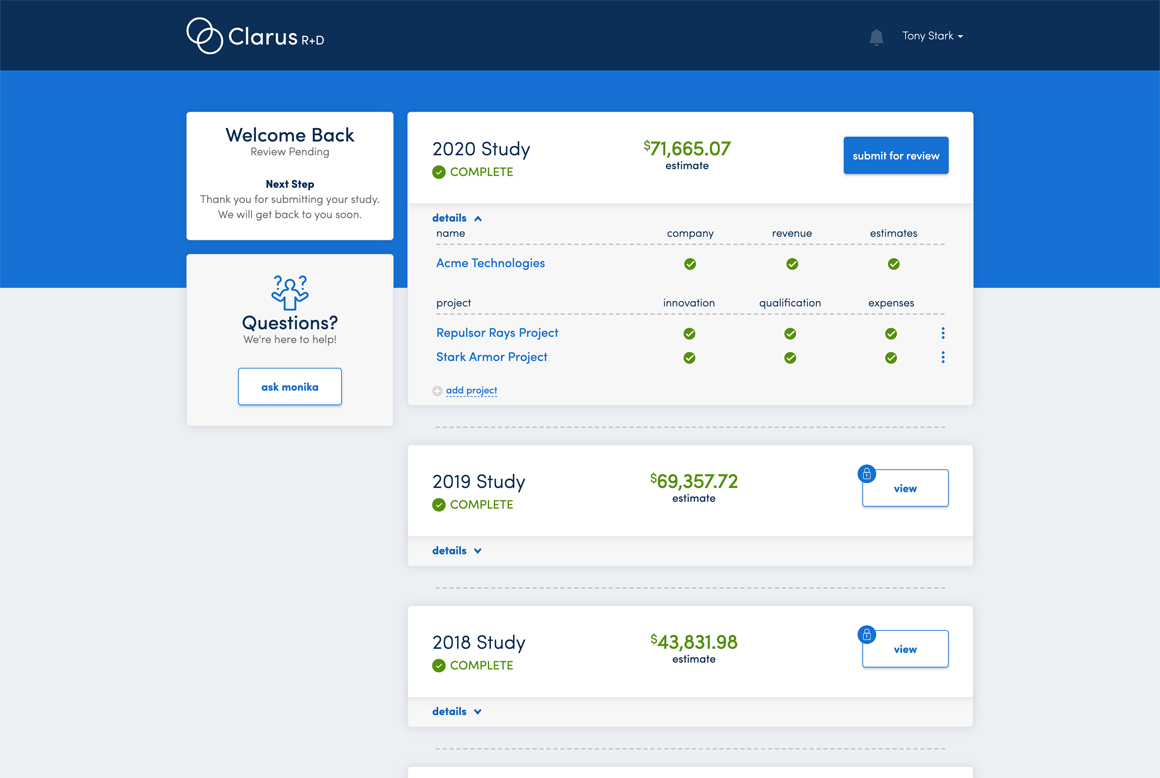Open the Stark Armor Project link

(x=492, y=357)
